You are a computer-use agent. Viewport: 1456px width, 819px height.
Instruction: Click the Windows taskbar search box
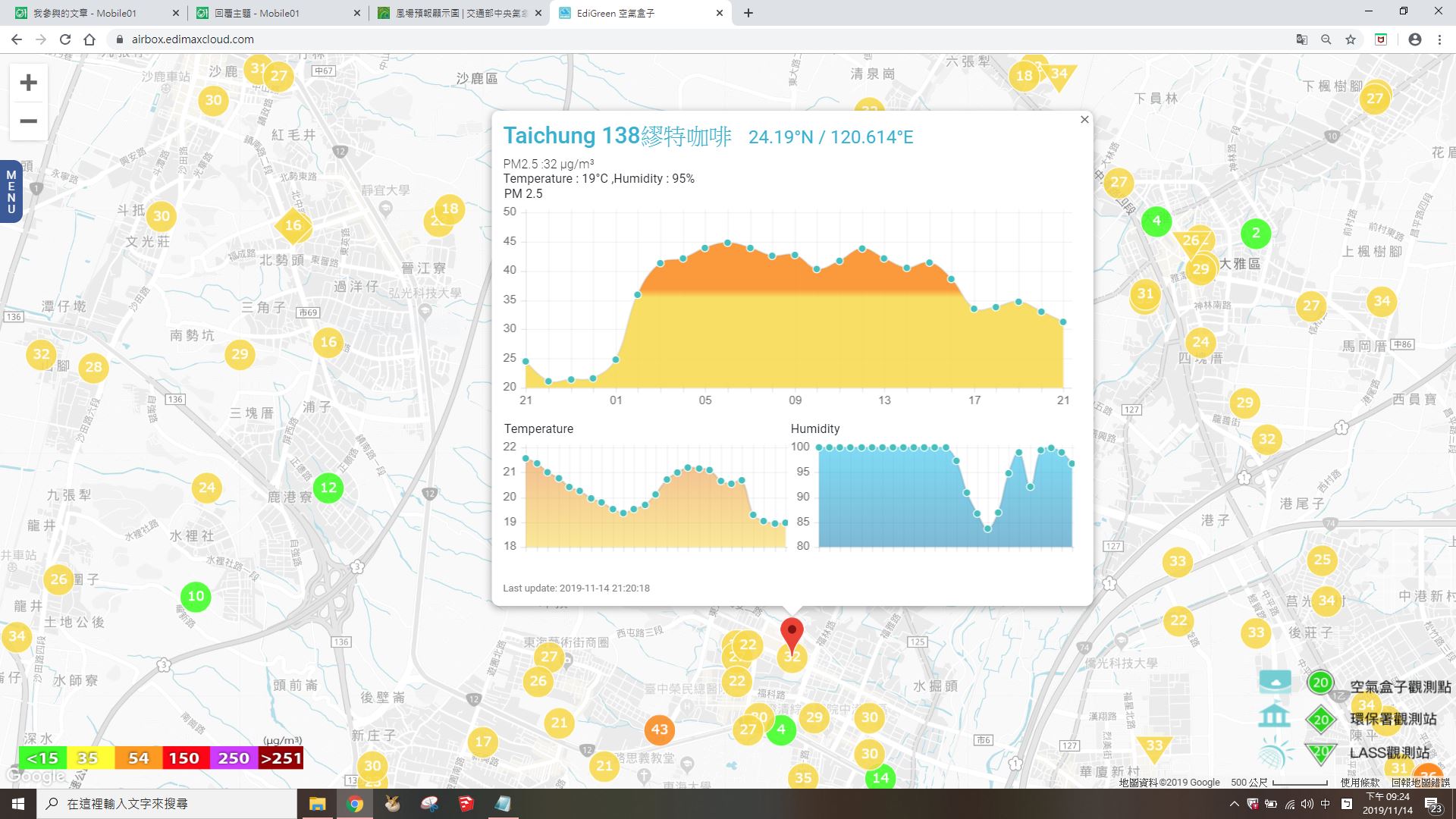click(167, 804)
